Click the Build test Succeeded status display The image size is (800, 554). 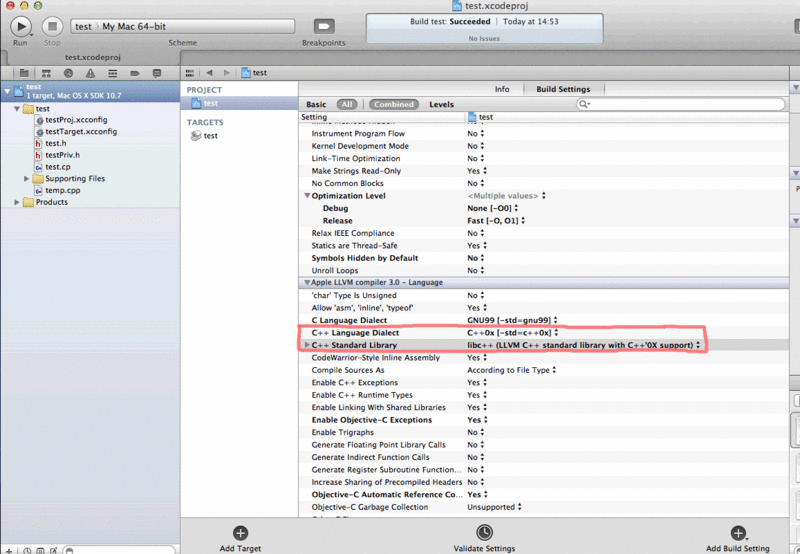click(x=484, y=29)
